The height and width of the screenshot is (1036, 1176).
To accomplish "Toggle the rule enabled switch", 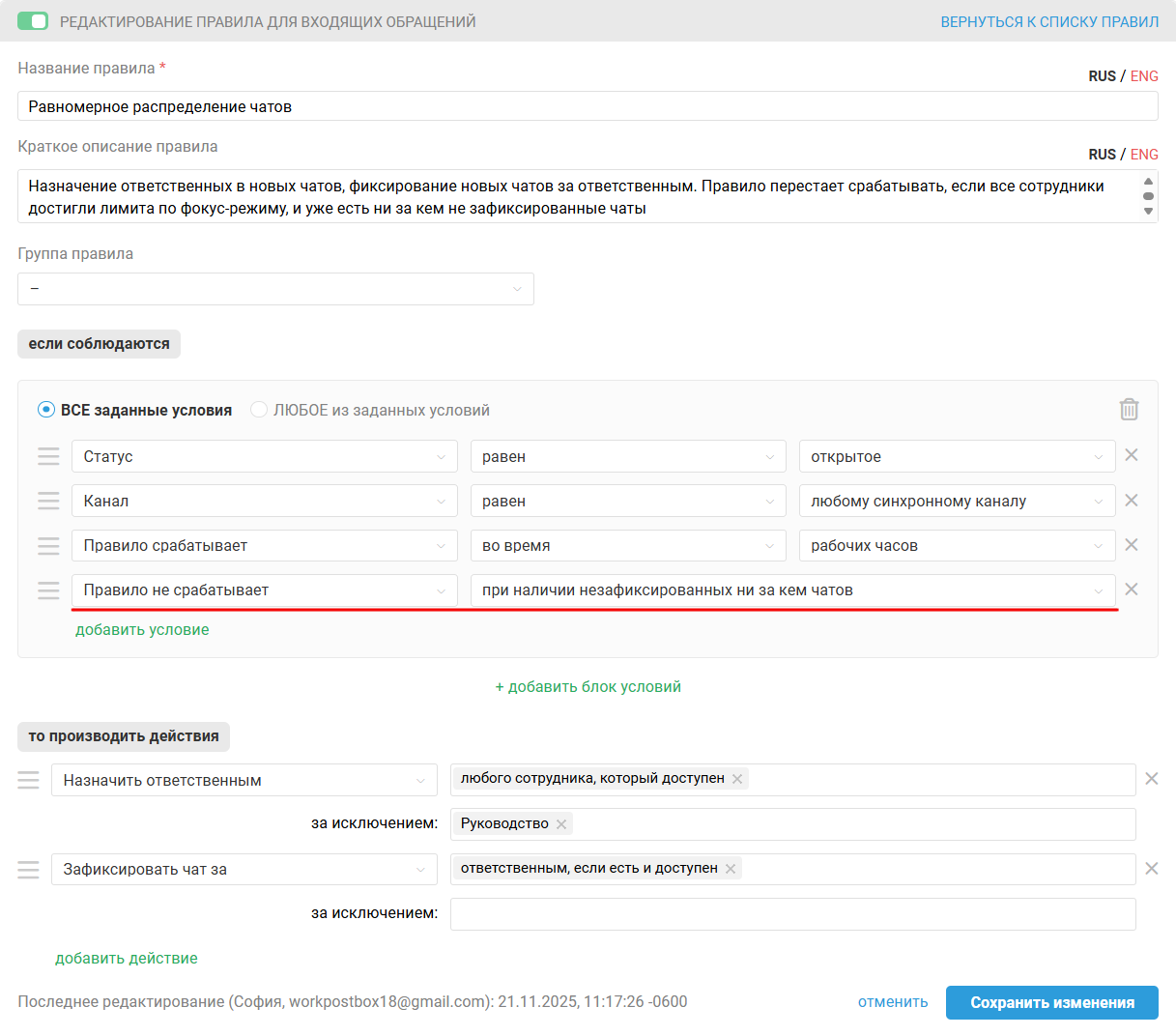I will point(33,21).
